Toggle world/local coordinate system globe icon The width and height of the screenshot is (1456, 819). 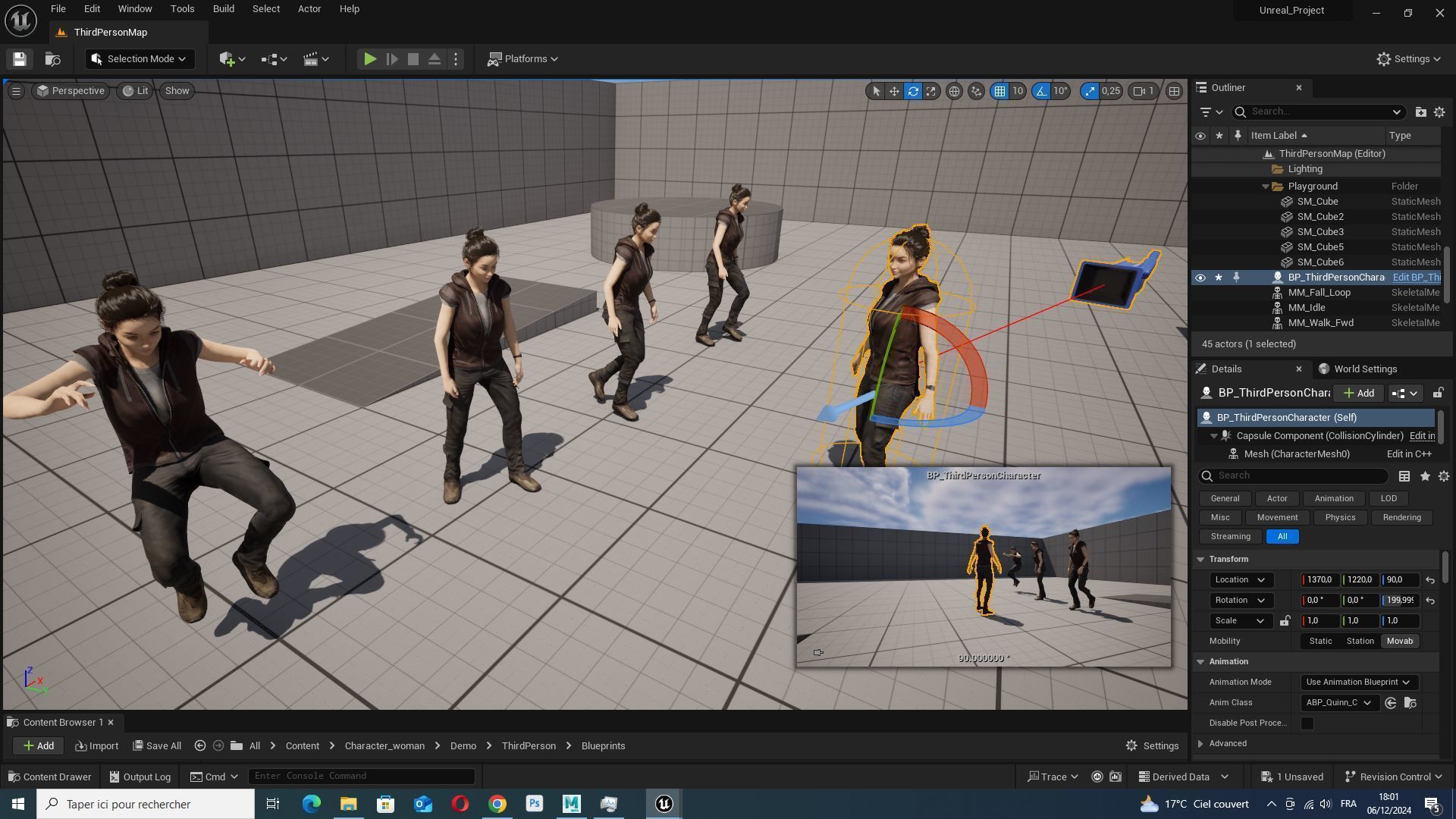[x=954, y=91]
